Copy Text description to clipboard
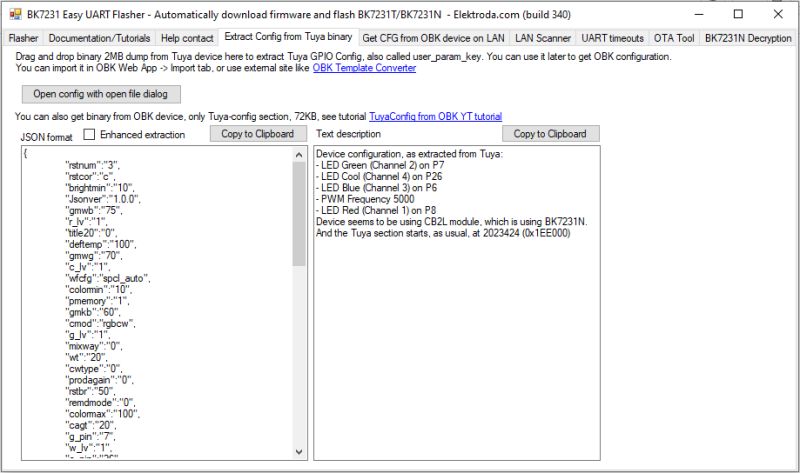Image resolution: width=800 pixels, height=473 pixels. pos(550,134)
